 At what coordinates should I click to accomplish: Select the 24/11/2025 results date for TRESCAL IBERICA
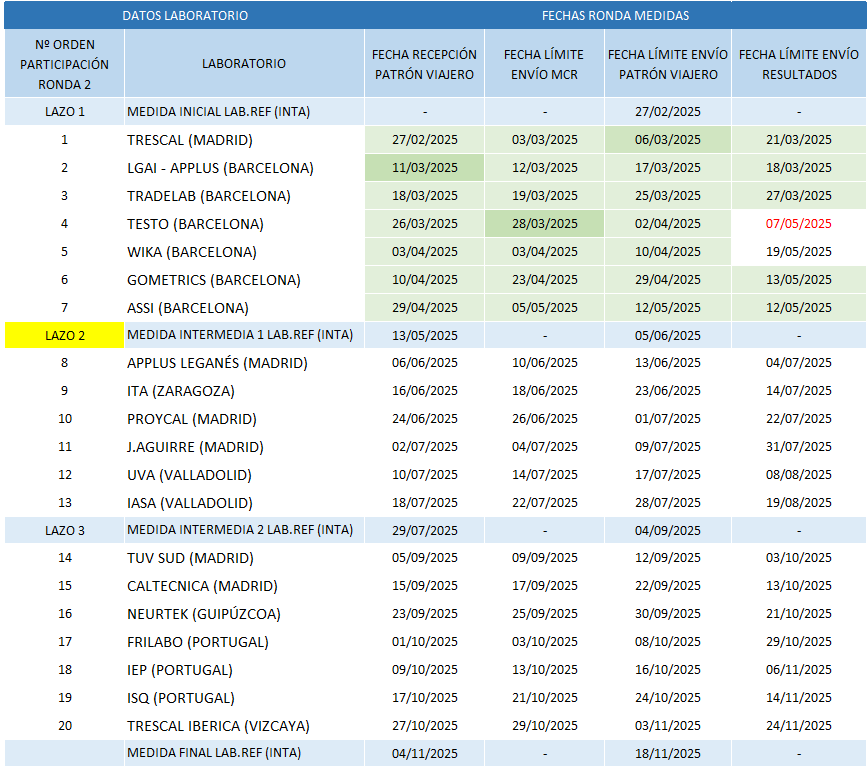798,726
